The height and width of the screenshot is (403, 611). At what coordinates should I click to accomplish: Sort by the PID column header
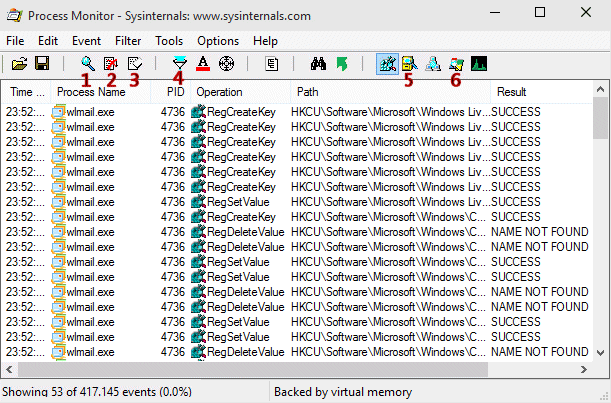[171, 92]
